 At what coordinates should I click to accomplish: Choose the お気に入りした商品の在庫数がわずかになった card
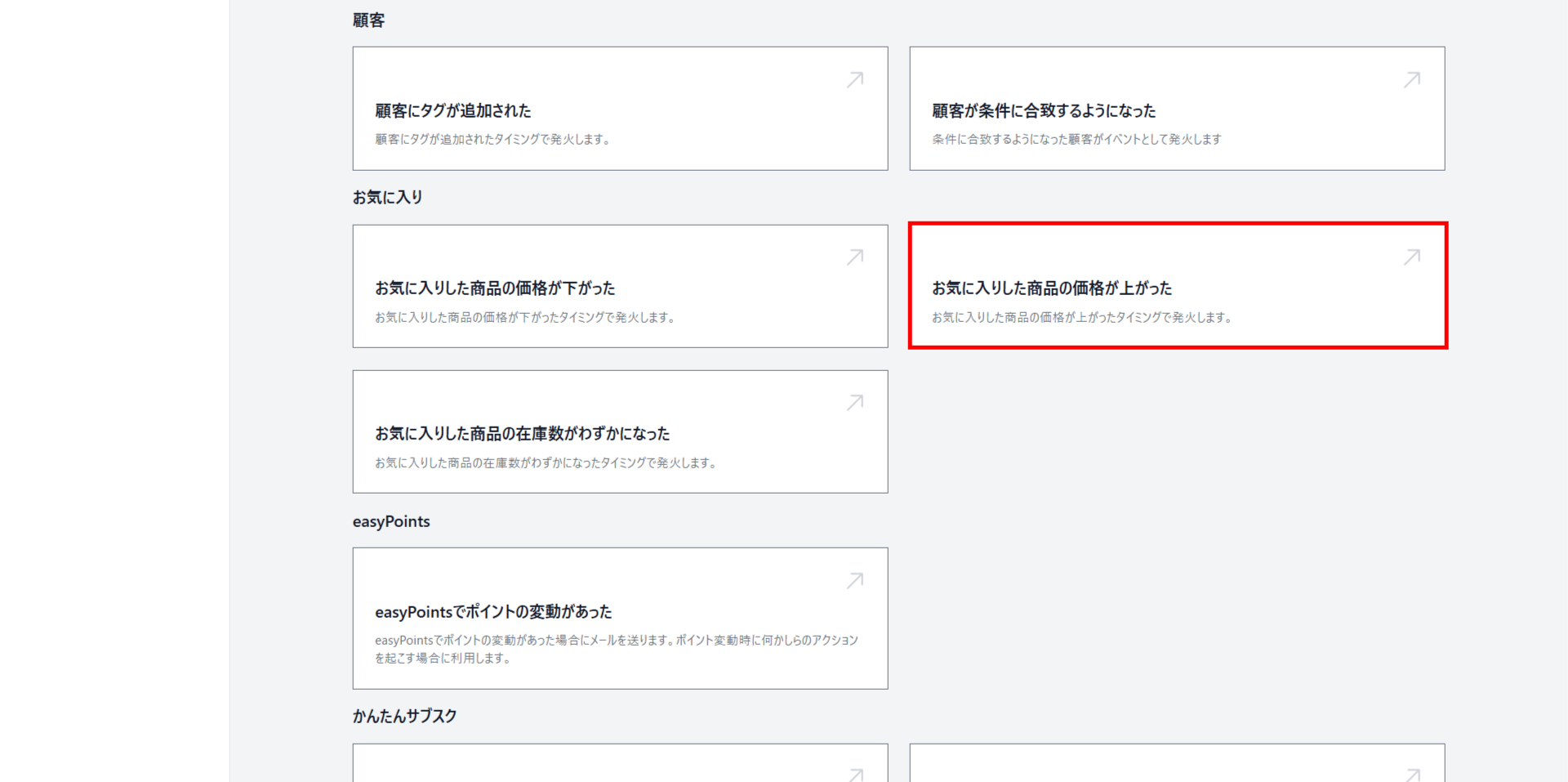point(620,431)
